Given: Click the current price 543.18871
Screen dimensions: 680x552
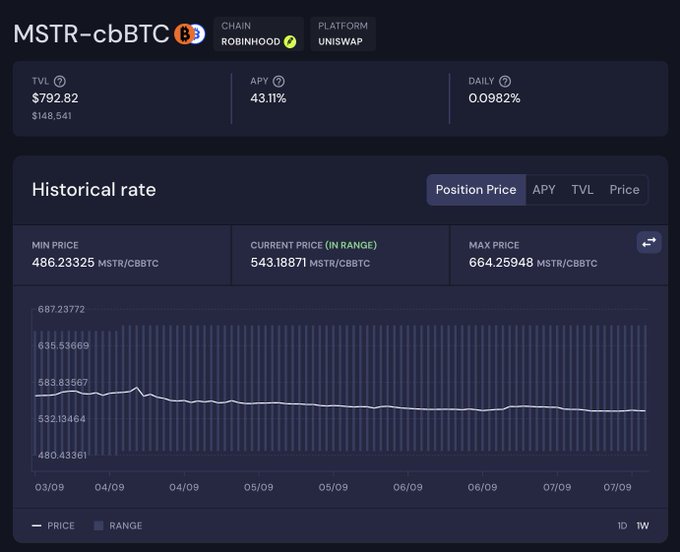Looking at the screenshot, I should point(278,262).
